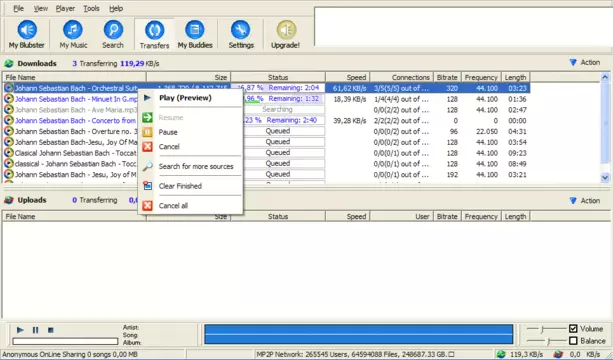Open the My Buddies panel
613x360 pixels.
[x=195, y=34]
